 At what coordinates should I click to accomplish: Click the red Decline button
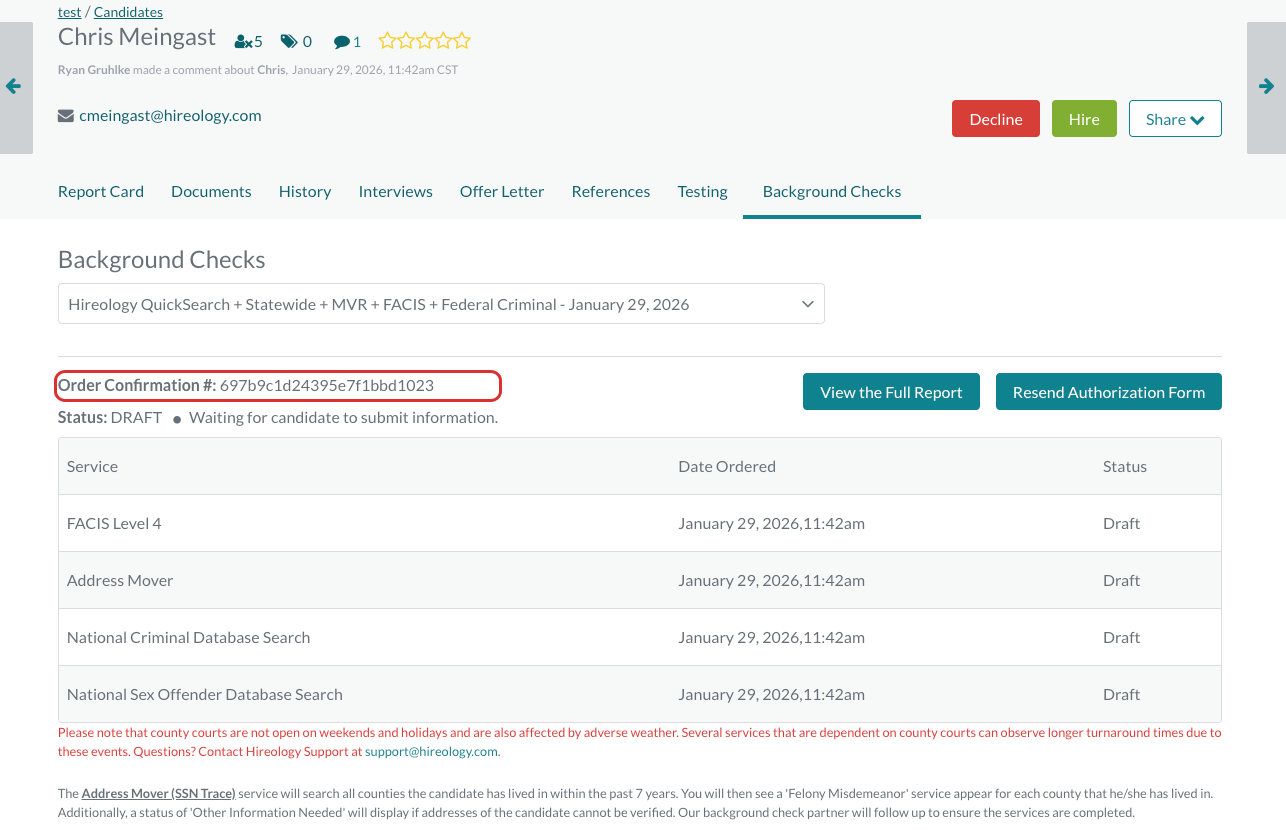(996, 119)
